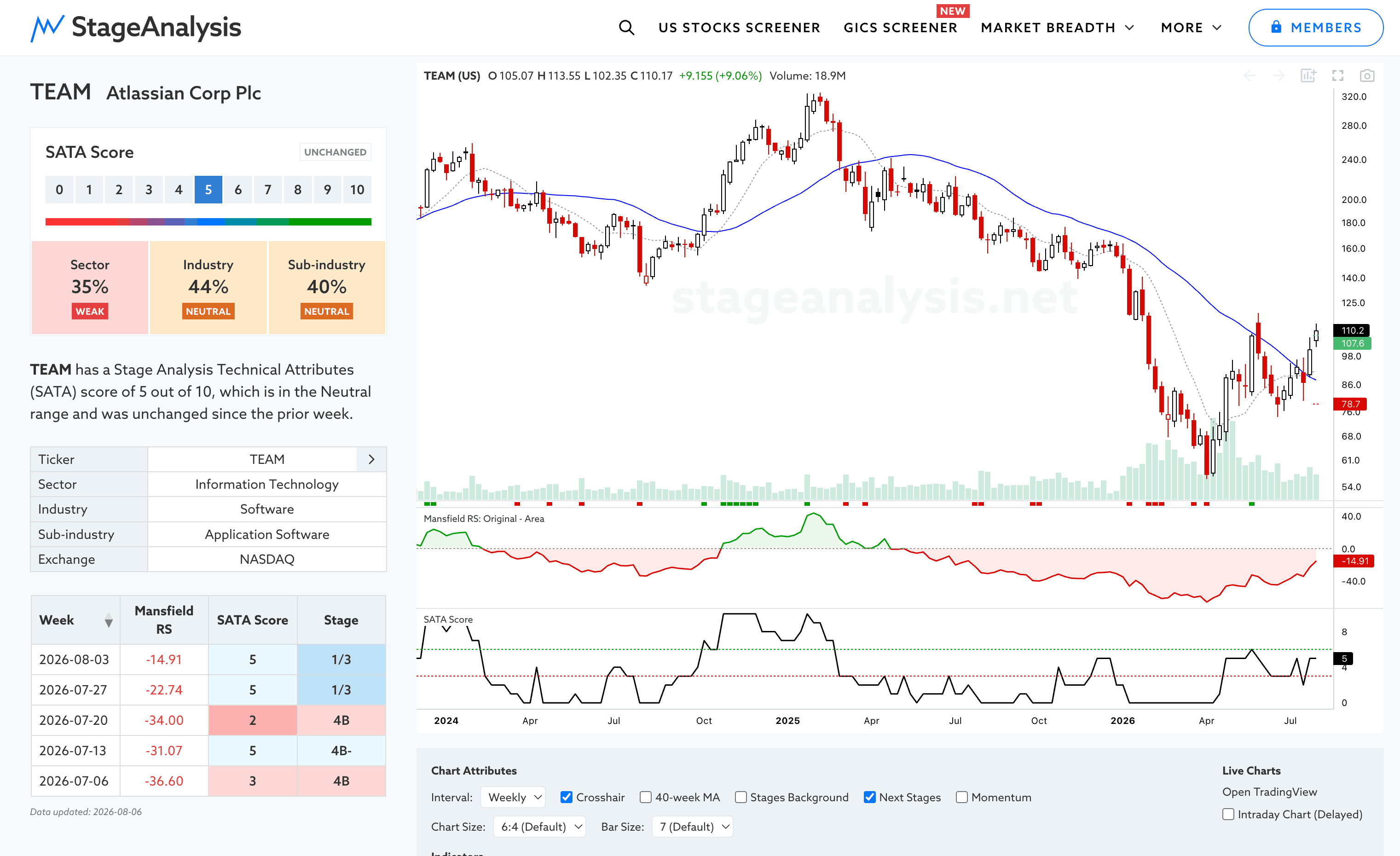Viewport: 1400px width, 856px height.
Task: Click the SATA score 10 box
Action: pyautogui.click(x=357, y=189)
